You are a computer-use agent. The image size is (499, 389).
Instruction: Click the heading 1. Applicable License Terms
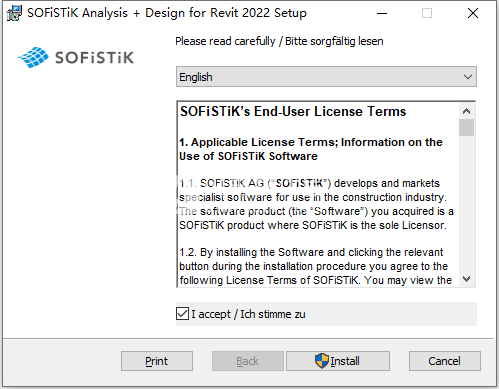[311, 149]
